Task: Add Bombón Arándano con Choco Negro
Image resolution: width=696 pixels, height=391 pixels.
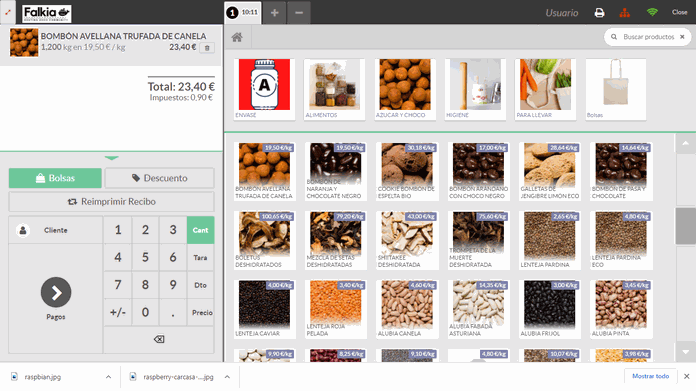Action: 478,171
